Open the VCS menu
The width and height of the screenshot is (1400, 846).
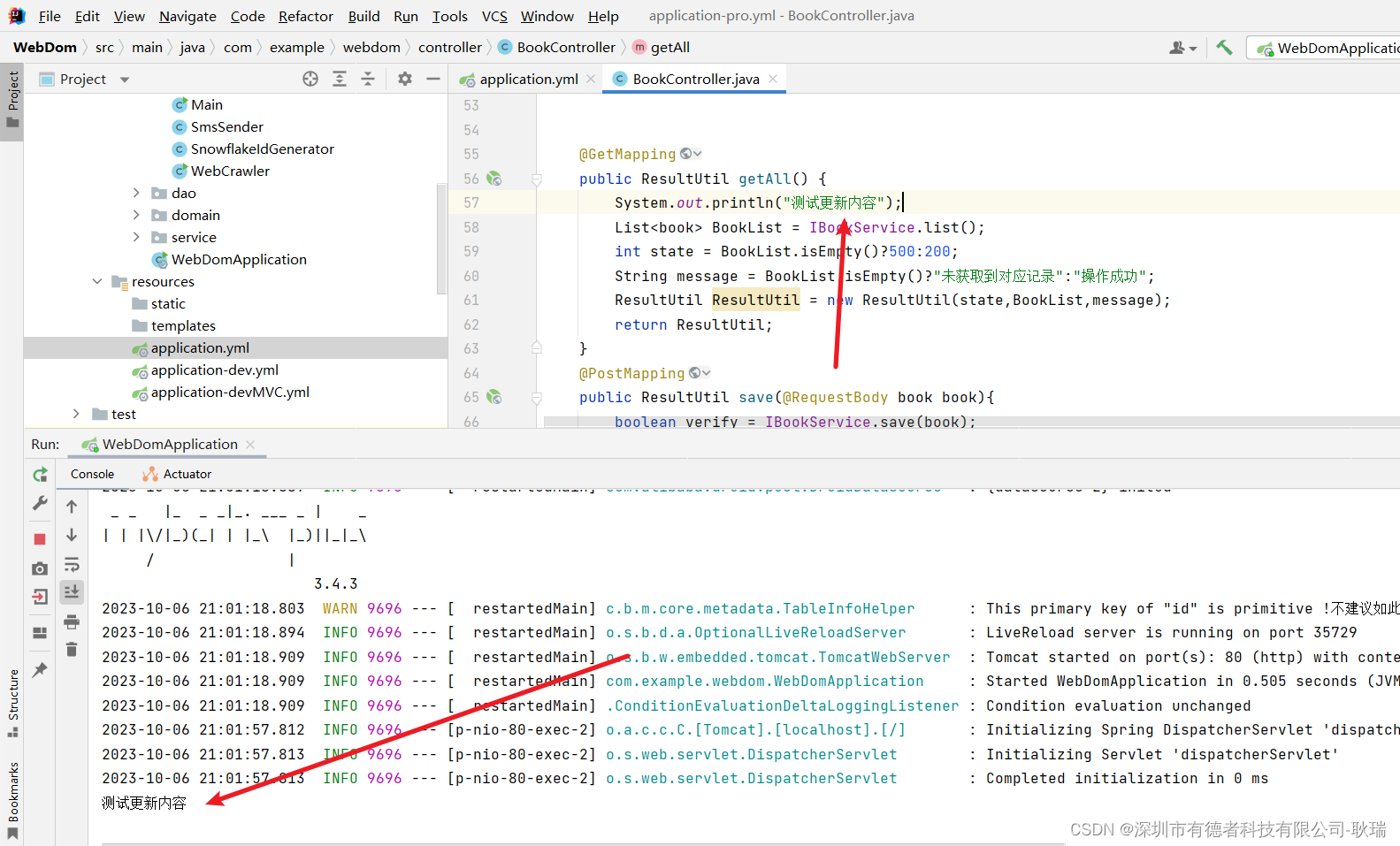(x=494, y=16)
